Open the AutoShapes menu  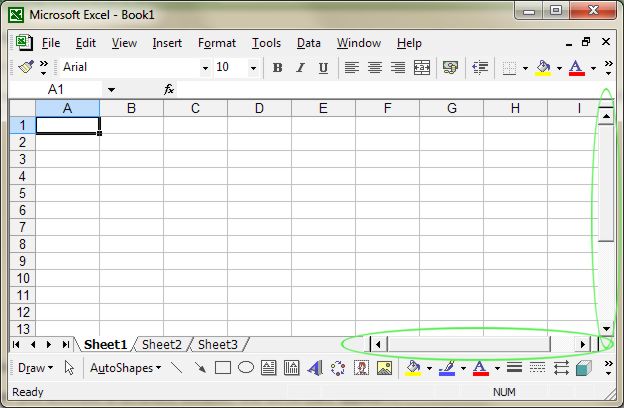pos(125,368)
